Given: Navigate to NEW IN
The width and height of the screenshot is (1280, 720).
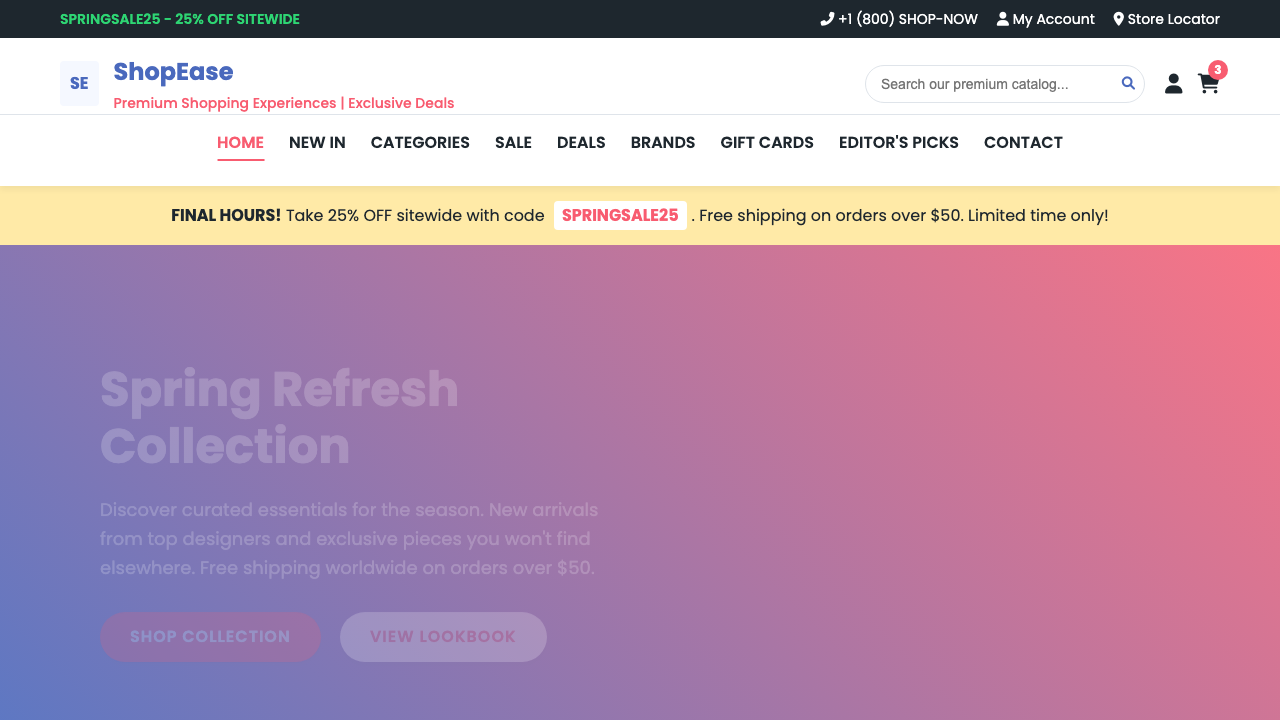Looking at the screenshot, I should point(317,143).
